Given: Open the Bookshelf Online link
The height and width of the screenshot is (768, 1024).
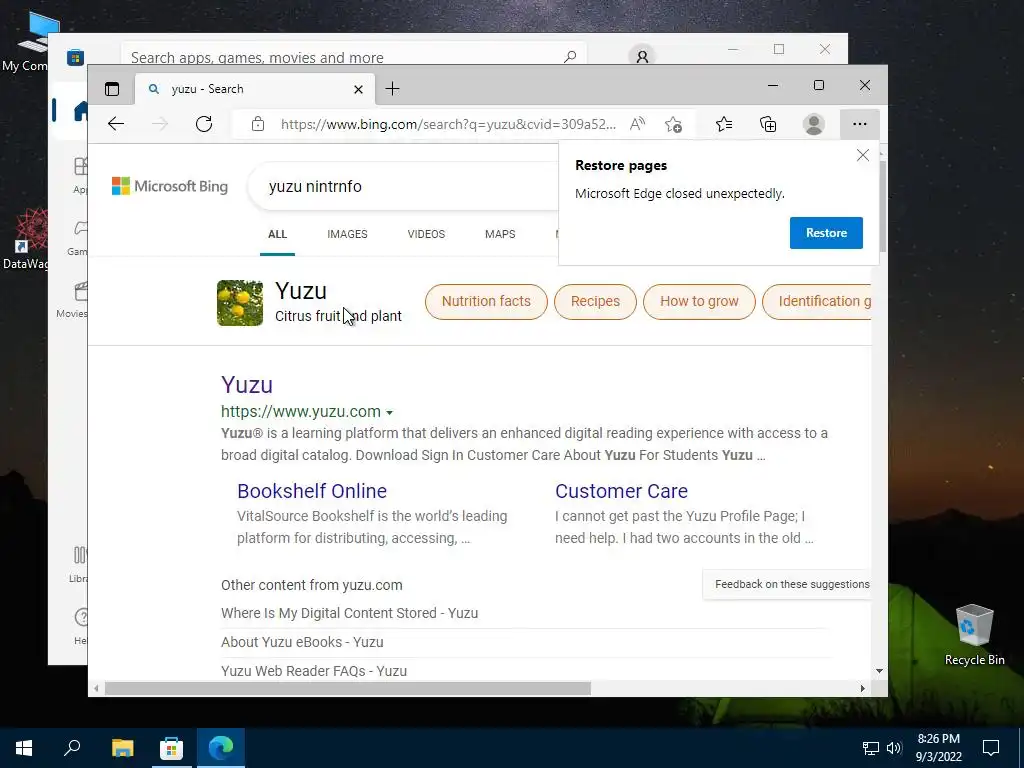Looking at the screenshot, I should tap(312, 491).
